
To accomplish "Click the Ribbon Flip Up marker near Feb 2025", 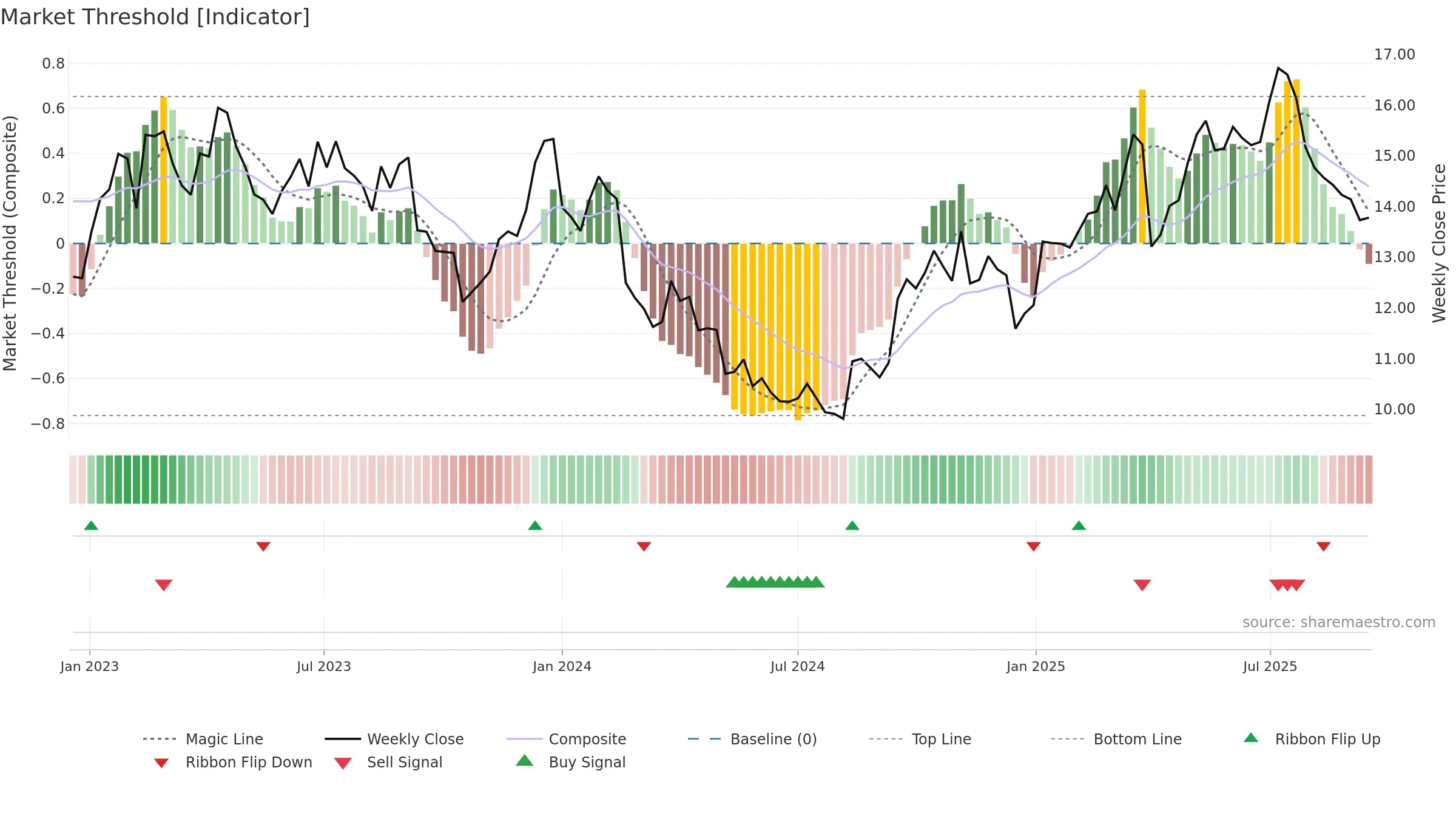I will pos(1079,525).
